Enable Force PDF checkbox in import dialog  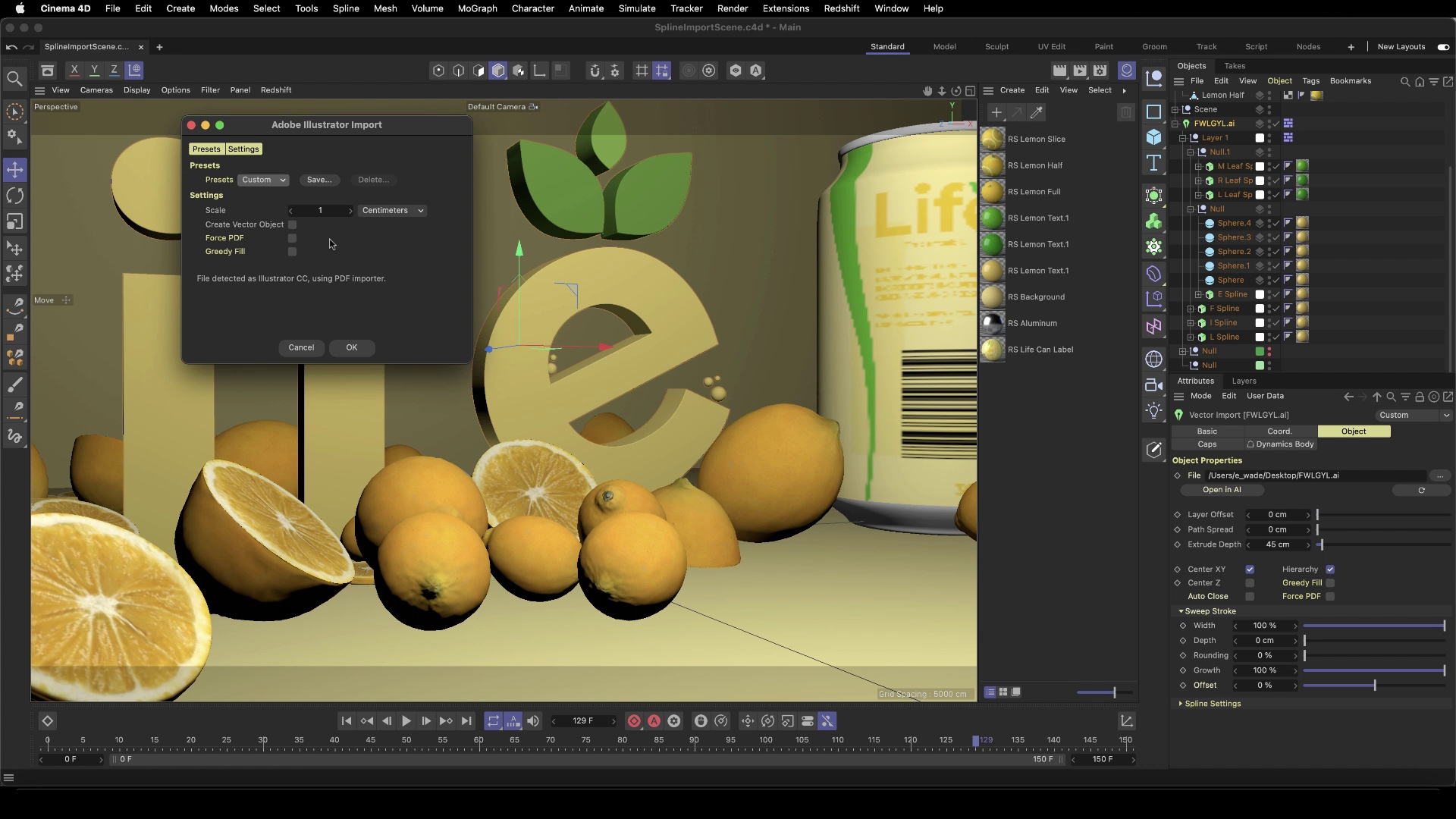(292, 238)
